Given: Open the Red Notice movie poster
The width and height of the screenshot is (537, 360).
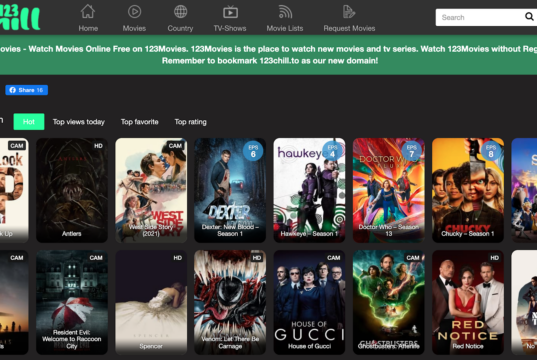Looking at the screenshot, I should point(468,302).
